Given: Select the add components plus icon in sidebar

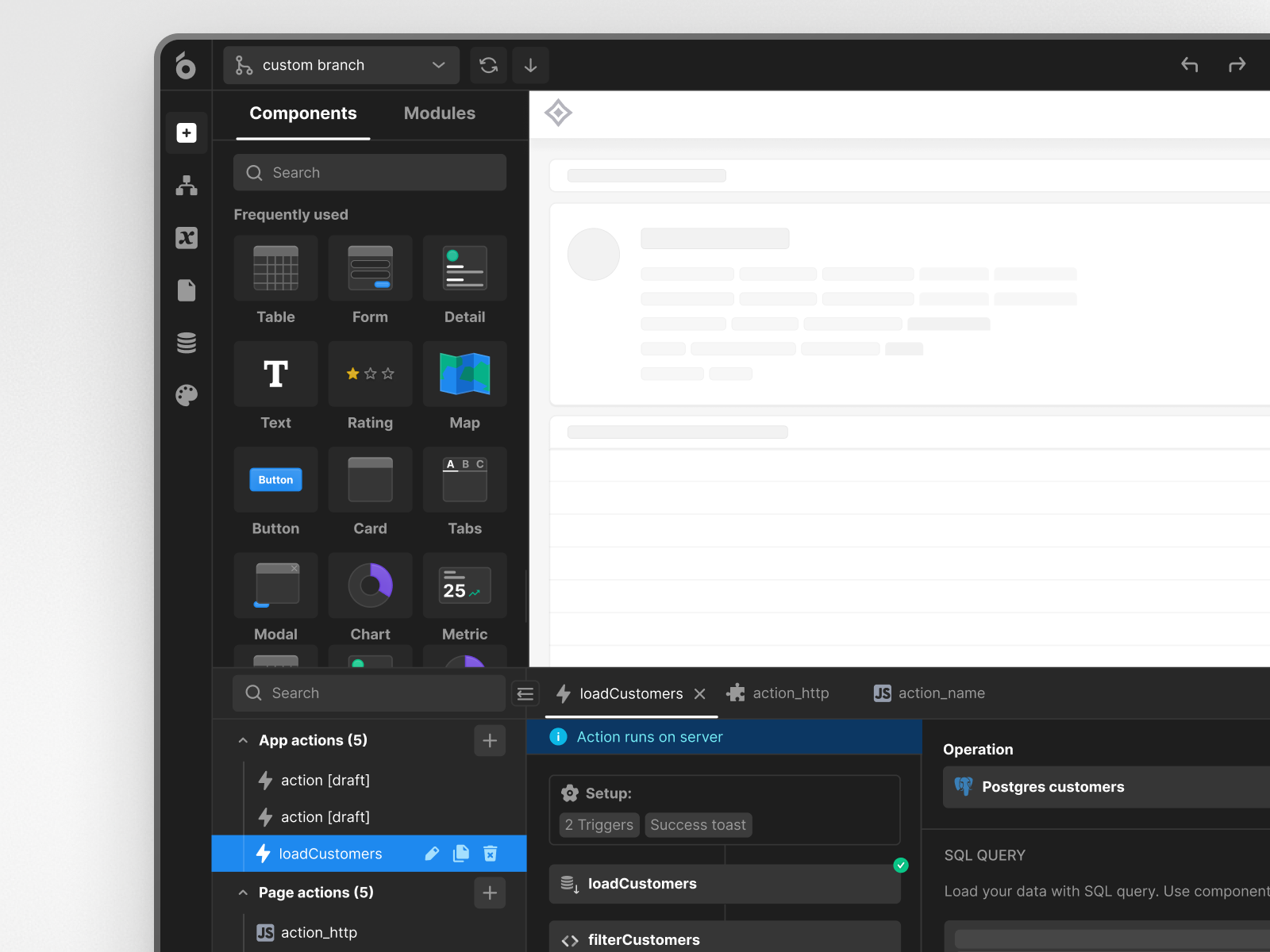Looking at the screenshot, I should (x=187, y=133).
